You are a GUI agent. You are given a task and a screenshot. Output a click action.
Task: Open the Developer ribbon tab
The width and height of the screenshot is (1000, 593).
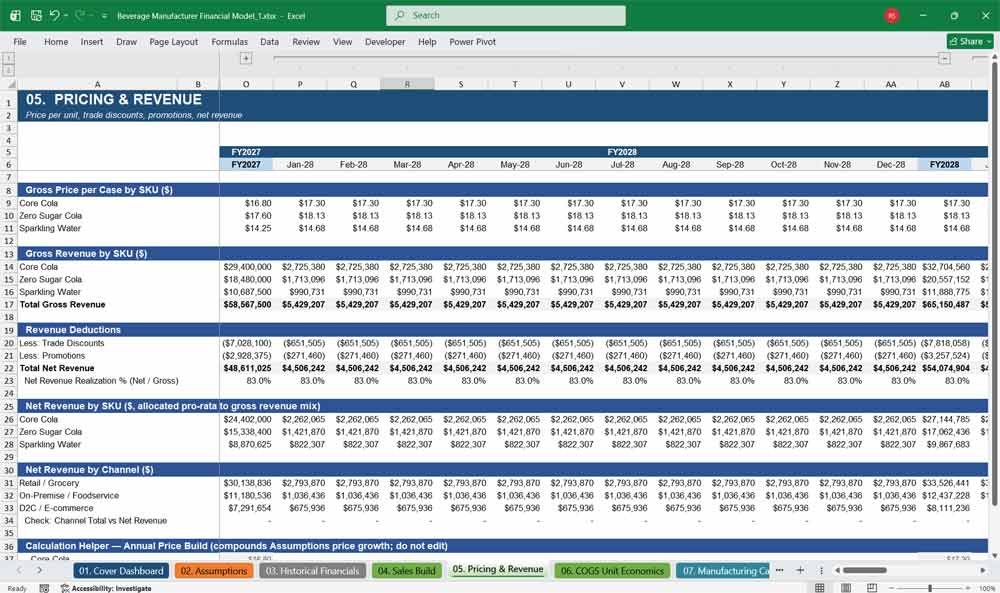click(385, 41)
